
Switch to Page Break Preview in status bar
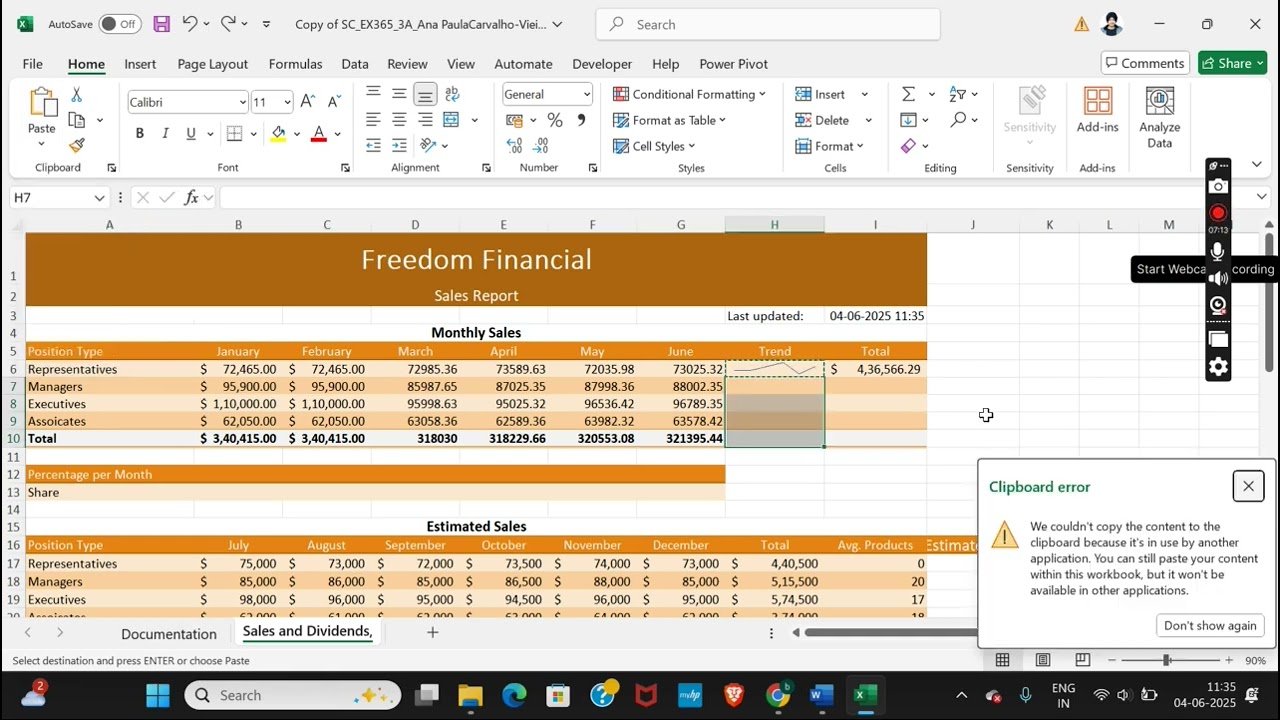[1083, 660]
